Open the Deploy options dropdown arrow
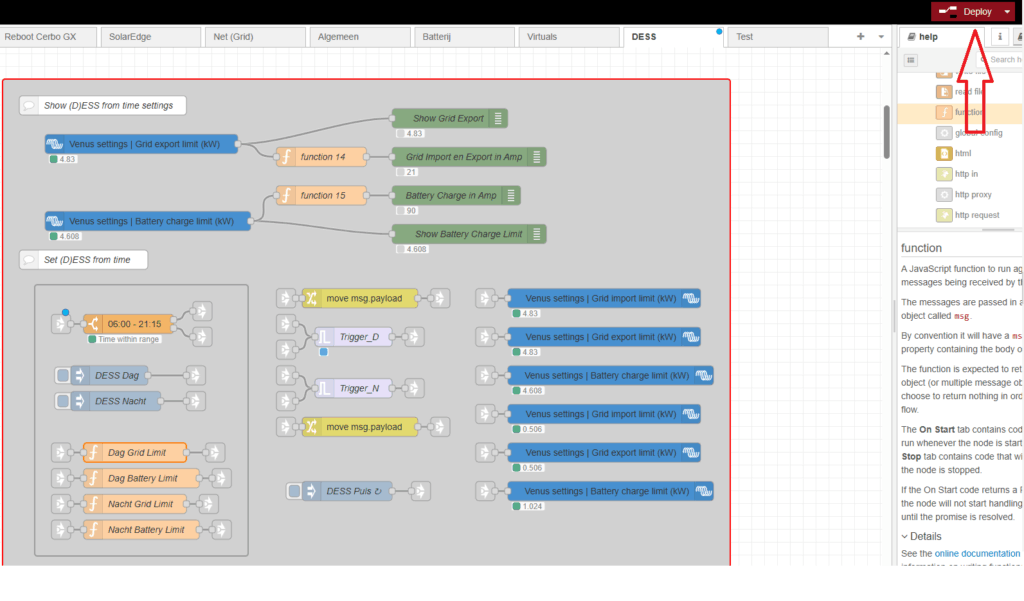The image size is (1024, 601). [1007, 12]
